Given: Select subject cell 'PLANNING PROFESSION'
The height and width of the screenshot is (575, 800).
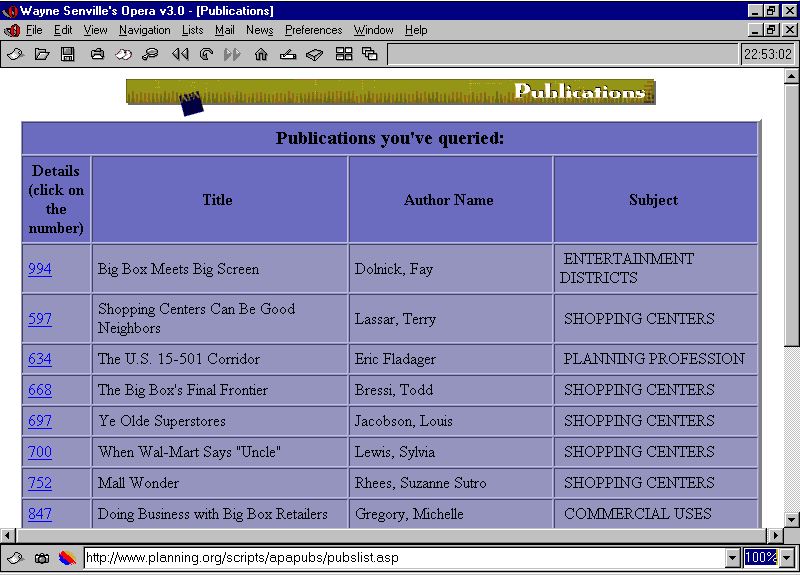Looking at the screenshot, I should (656, 359).
